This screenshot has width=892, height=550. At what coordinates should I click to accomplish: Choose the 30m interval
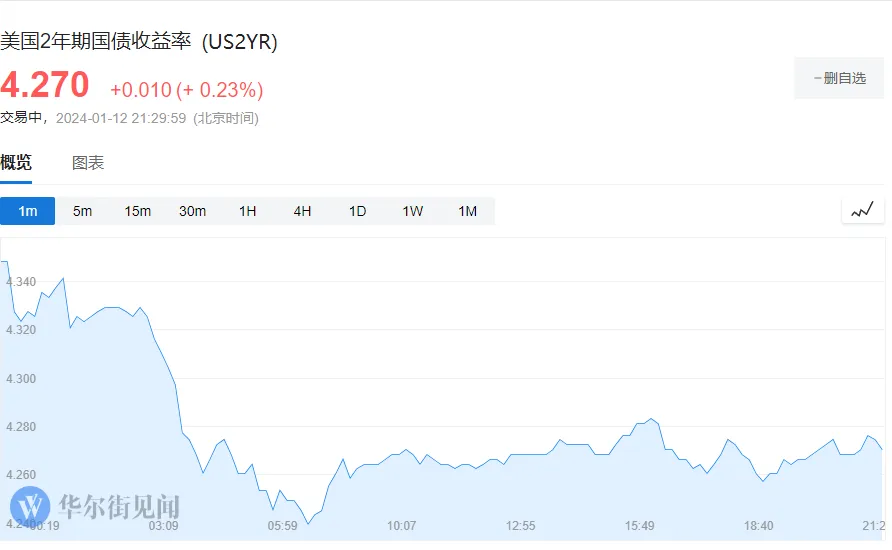coord(192,211)
